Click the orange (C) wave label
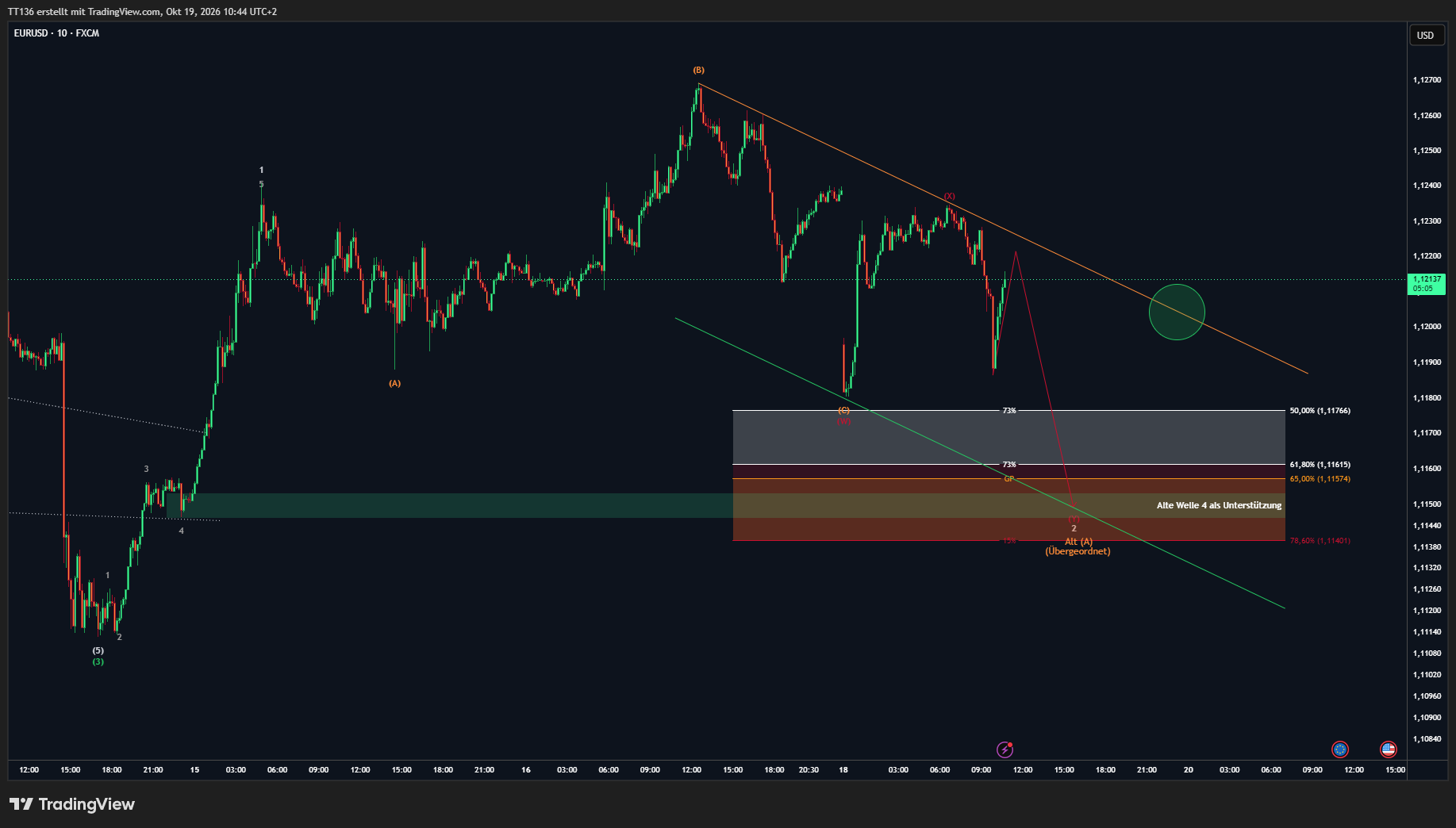1456x828 pixels. pos(843,410)
